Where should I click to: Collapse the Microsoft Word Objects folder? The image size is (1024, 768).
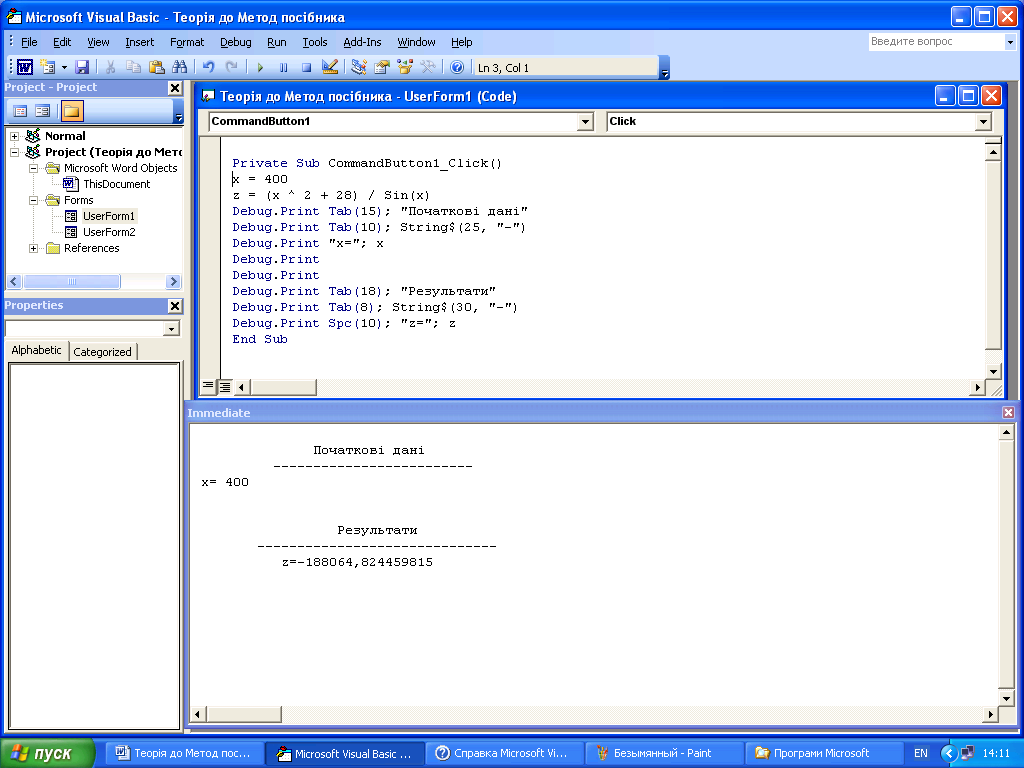[33, 168]
